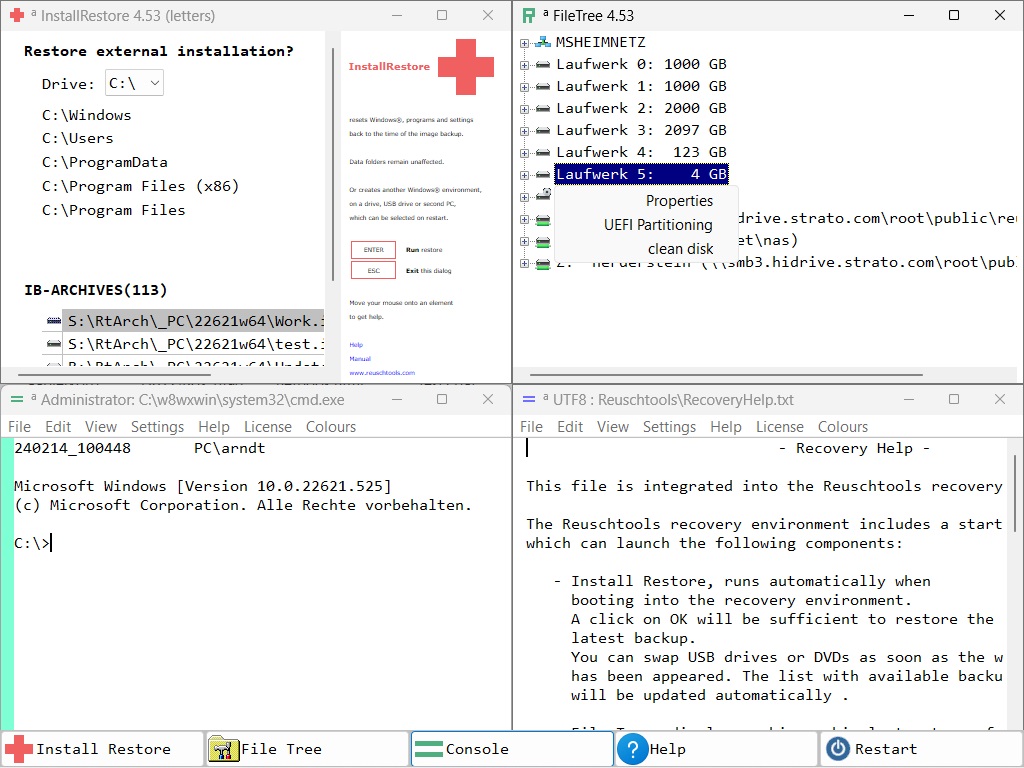1024x768 pixels.
Task: Select the MSHEIMNETZ label in FileTree
Action: click(600, 42)
